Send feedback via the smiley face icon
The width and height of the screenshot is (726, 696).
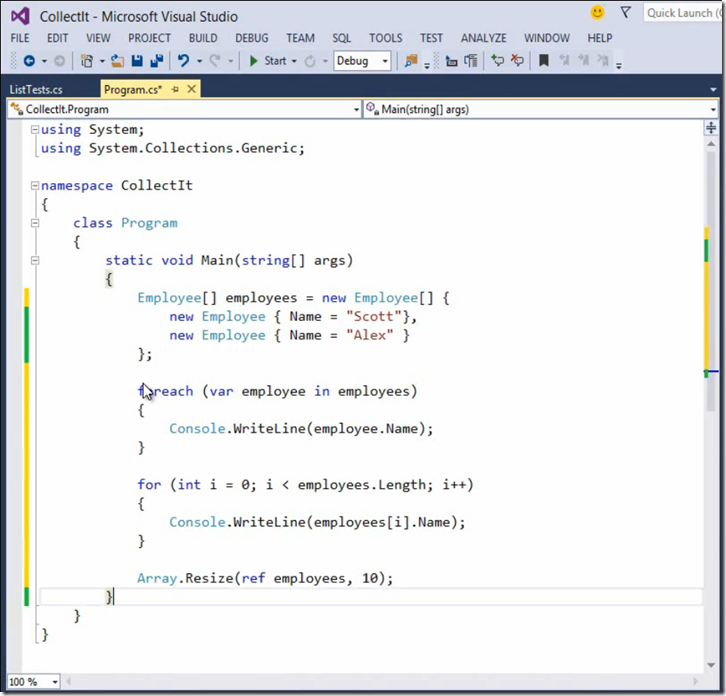[x=598, y=13]
